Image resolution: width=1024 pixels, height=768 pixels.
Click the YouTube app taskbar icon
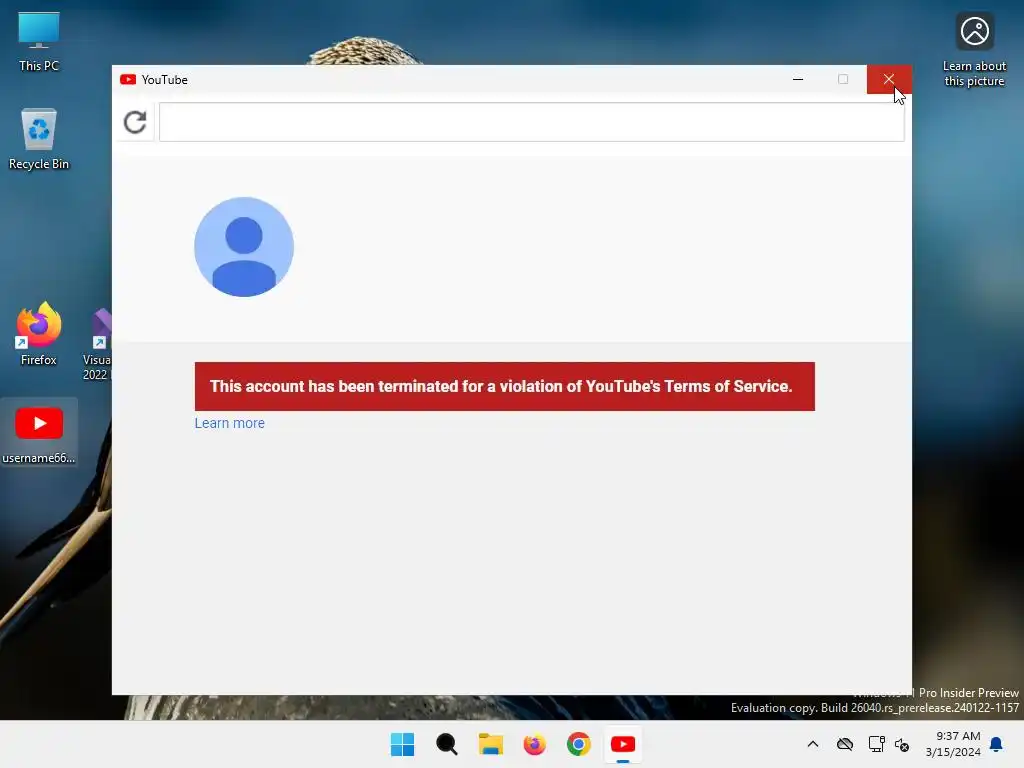click(623, 744)
